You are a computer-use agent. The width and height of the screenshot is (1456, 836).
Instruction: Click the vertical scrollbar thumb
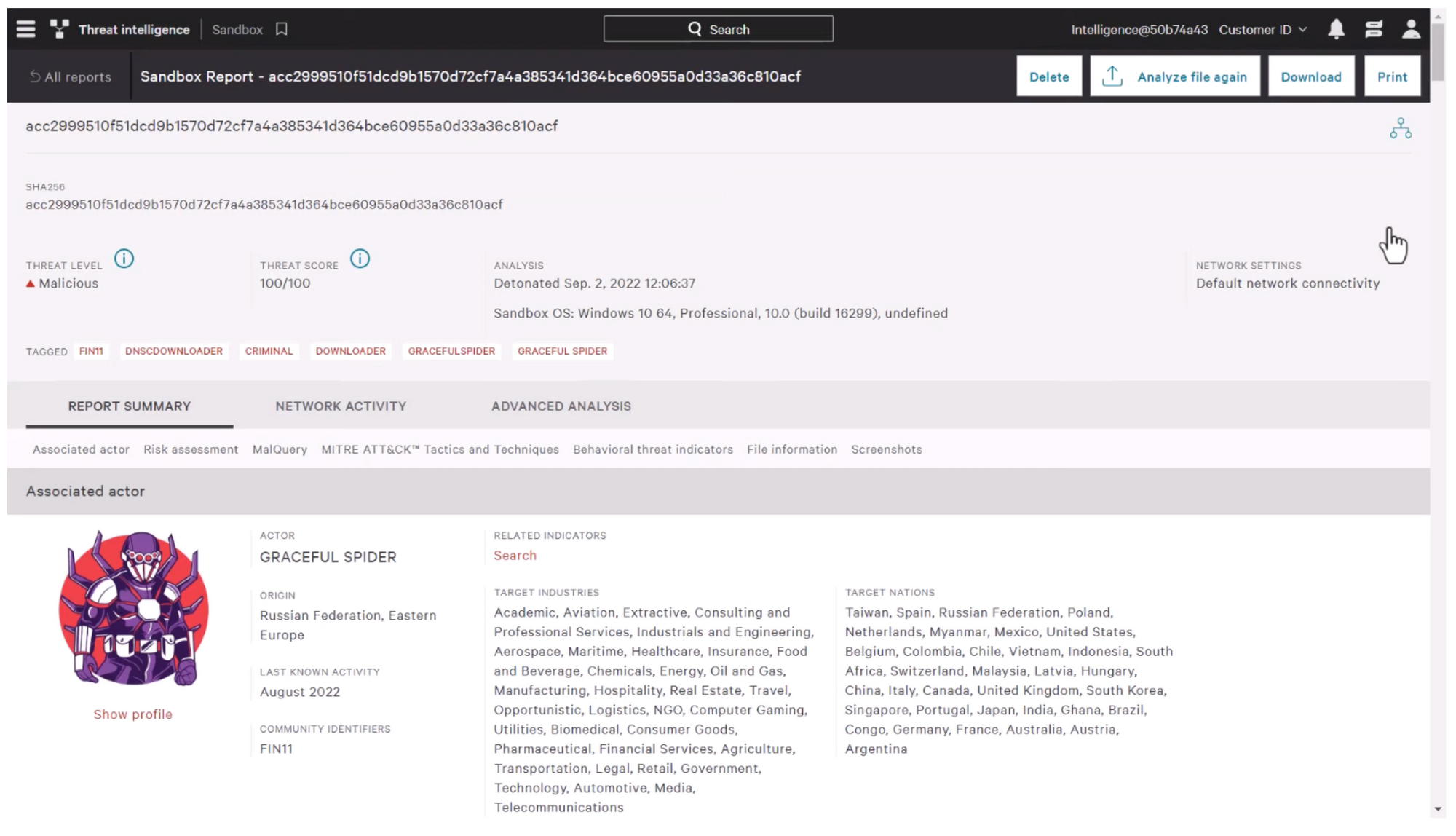(x=1437, y=52)
